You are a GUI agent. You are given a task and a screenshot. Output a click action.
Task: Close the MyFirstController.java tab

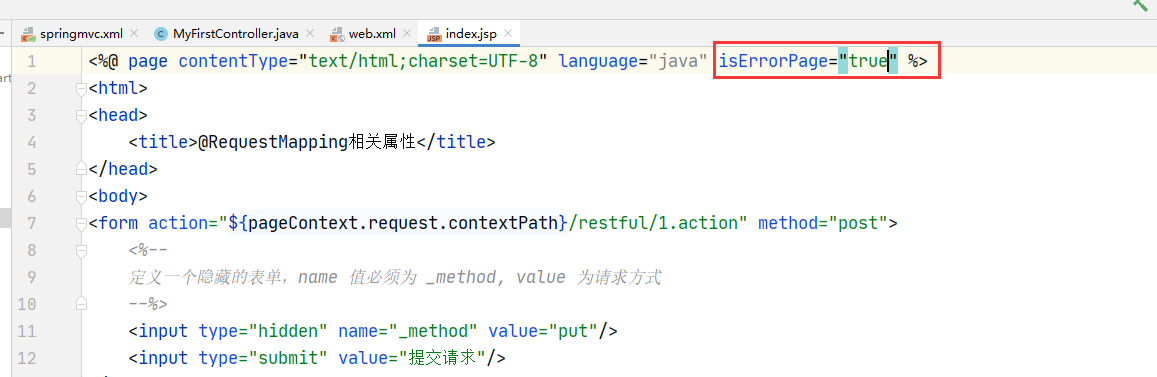click(x=310, y=33)
